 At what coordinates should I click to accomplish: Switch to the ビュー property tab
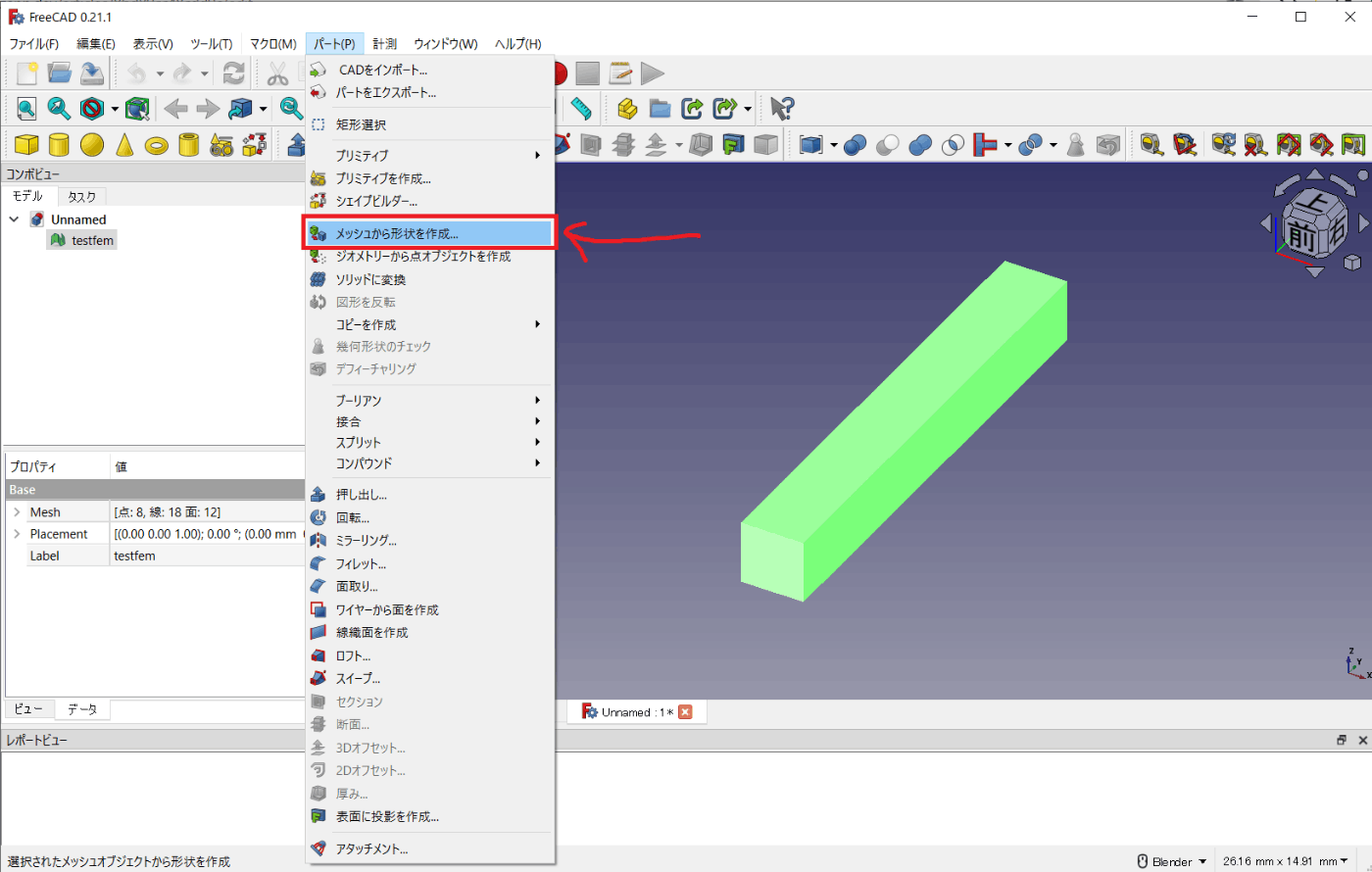click(x=28, y=708)
